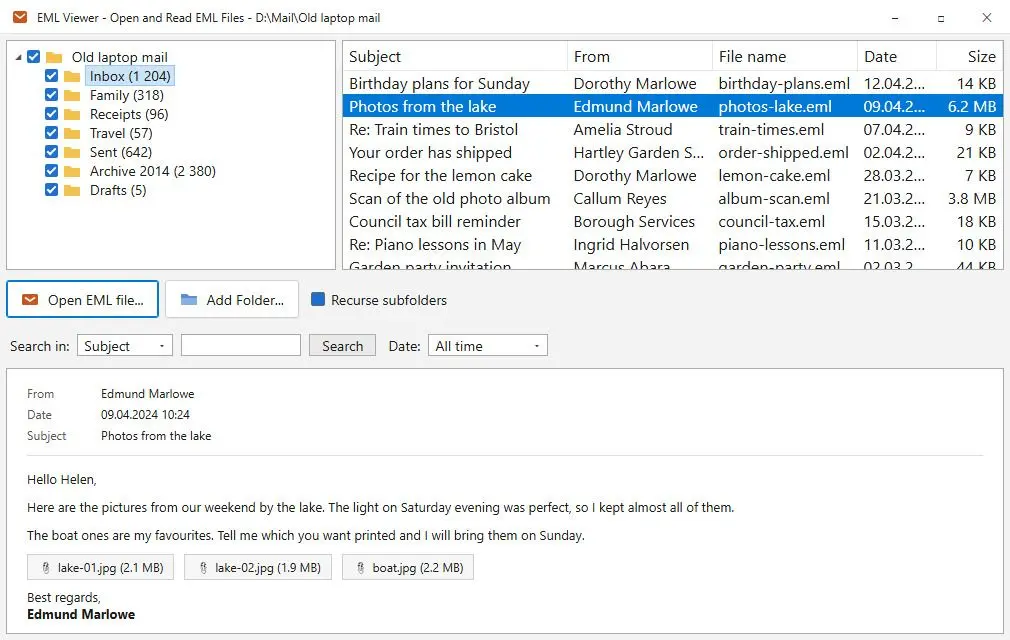Uncheck the Archive 2014 folder checkbox
This screenshot has width=1010, height=640.
(x=52, y=171)
